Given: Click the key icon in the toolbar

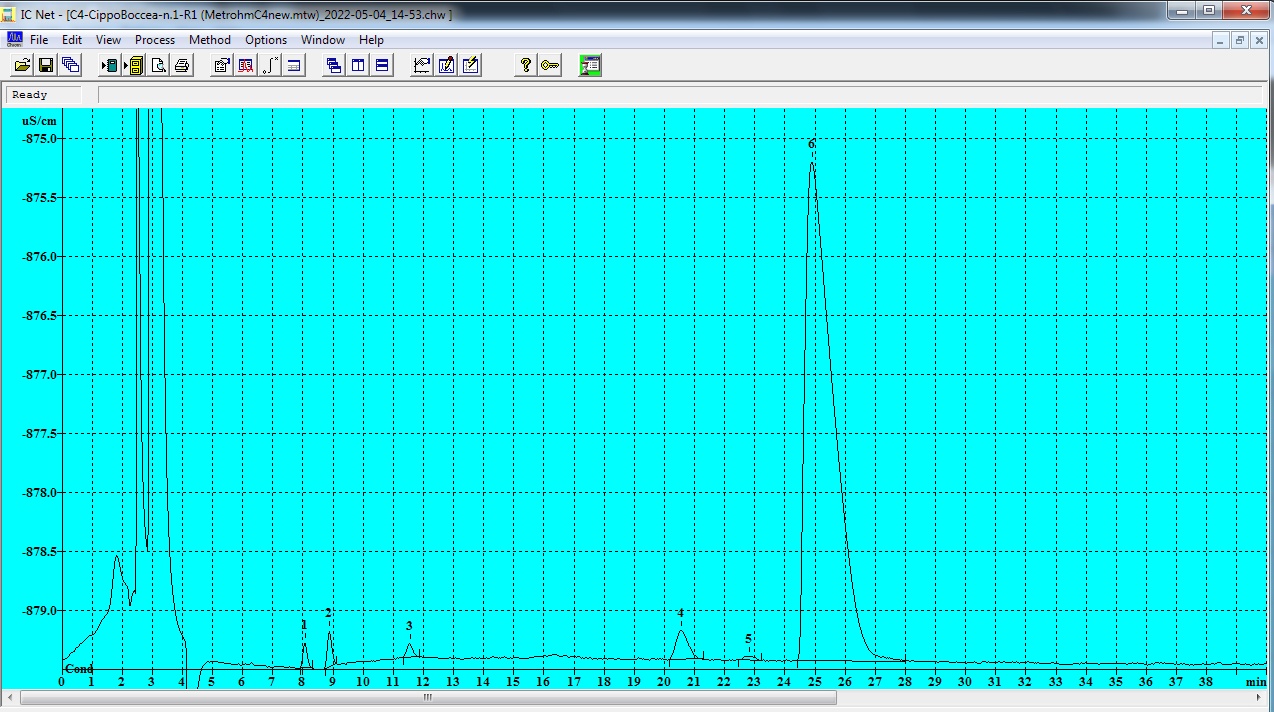Looking at the screenshot, I should (550, 66).
